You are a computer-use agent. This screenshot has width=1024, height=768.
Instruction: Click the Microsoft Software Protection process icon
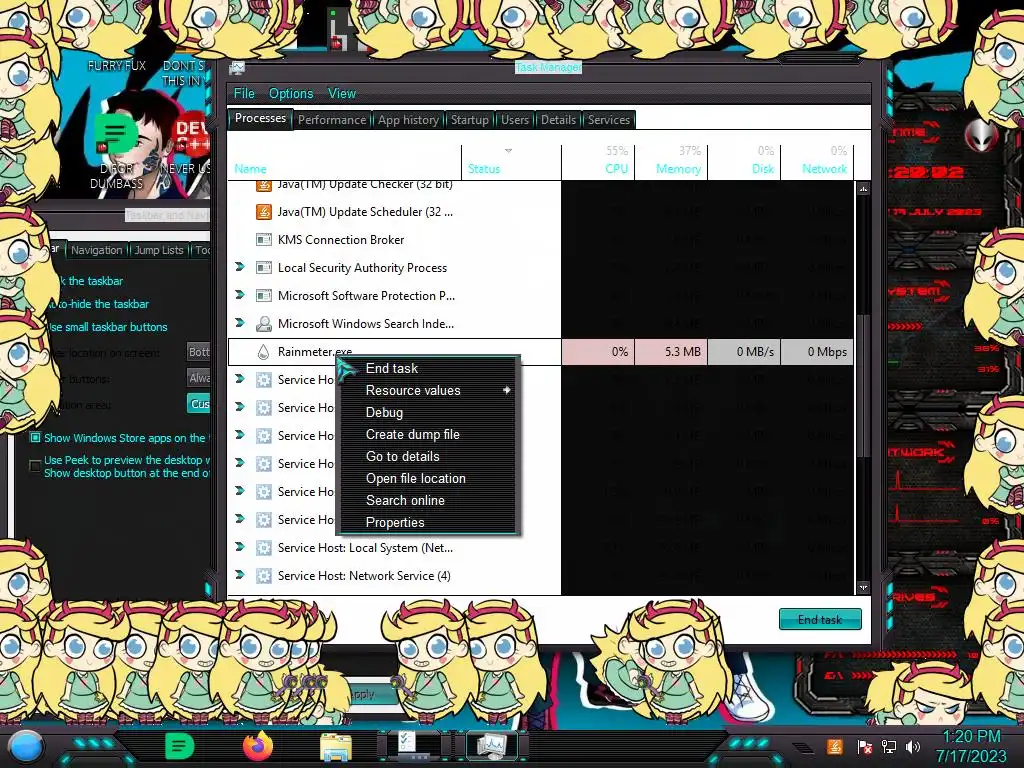263,296
